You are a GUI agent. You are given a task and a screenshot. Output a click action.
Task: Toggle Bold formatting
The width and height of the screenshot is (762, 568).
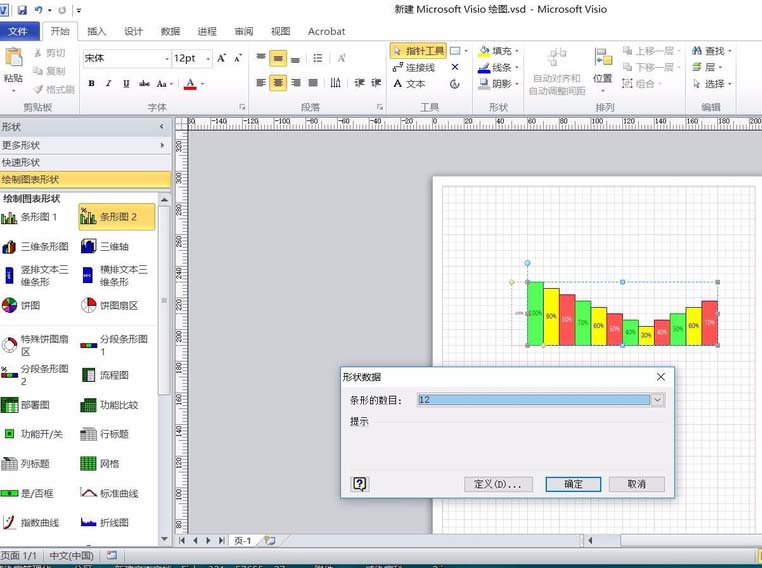pyautogui.click(x=91, y=84)
